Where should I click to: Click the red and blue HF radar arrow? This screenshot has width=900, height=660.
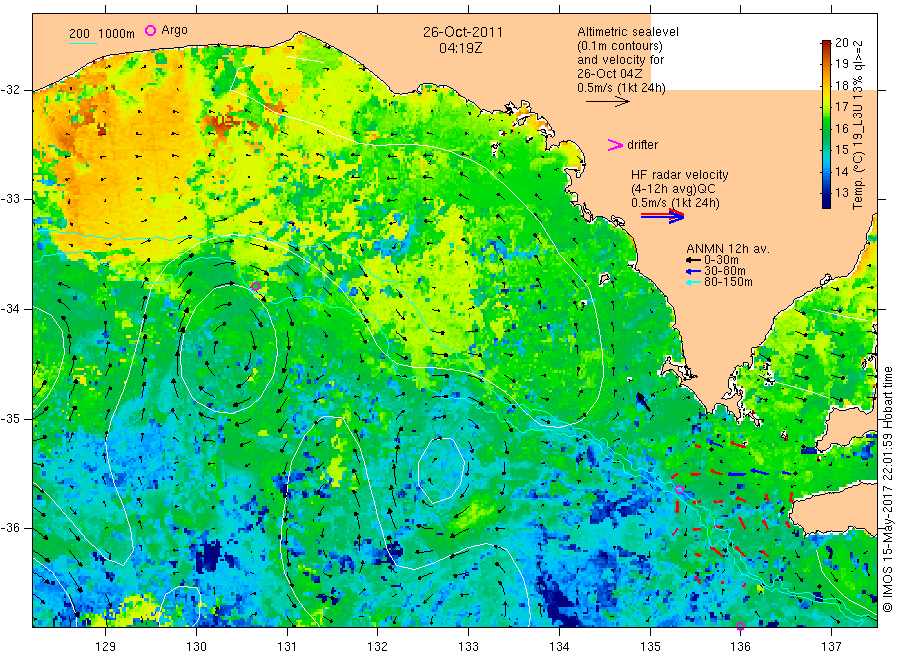coord(663,216)
